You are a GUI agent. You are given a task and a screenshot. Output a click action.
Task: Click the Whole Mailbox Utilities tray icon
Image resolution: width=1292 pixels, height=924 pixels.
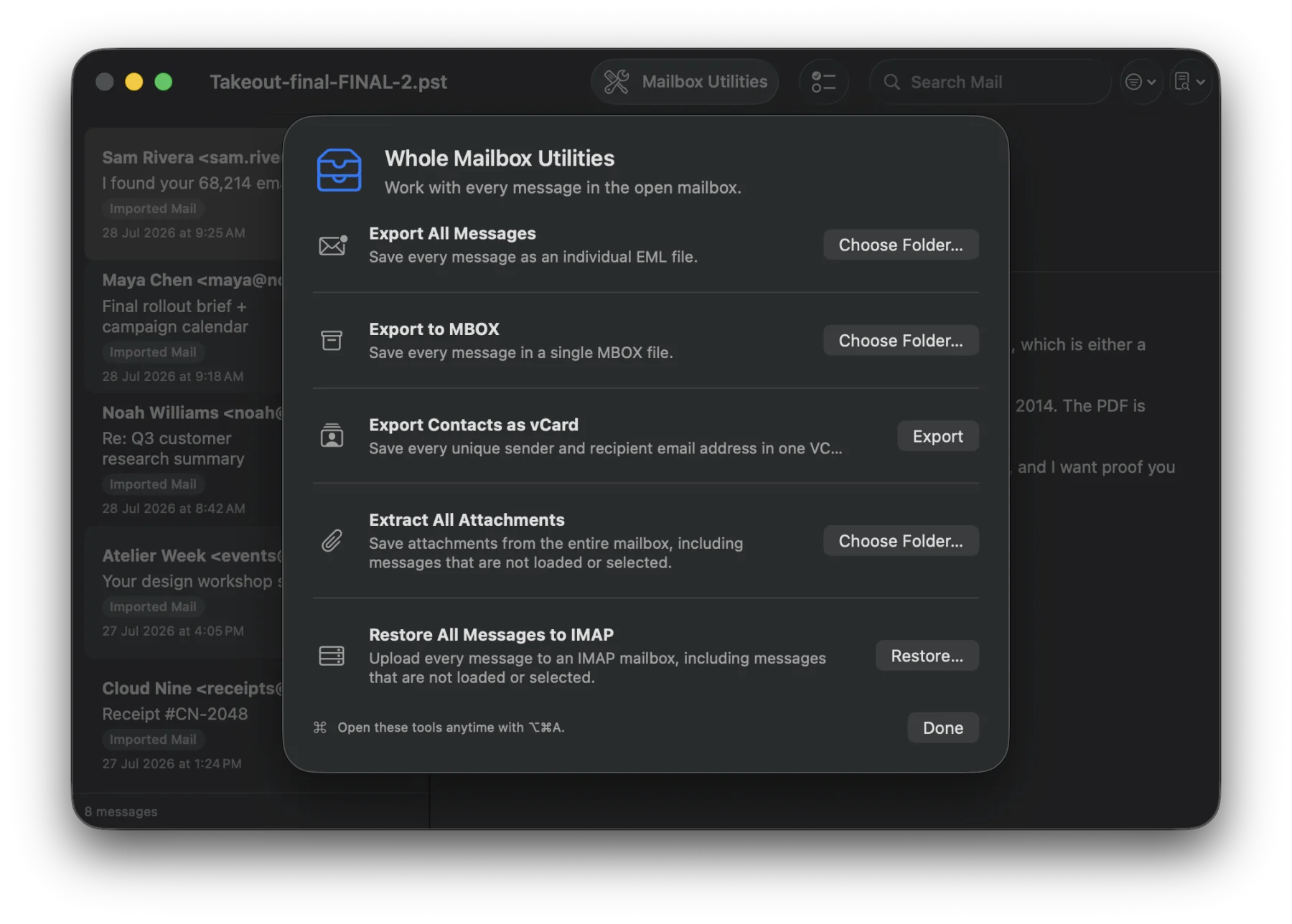pyautogui.click(x=339, y=170)
